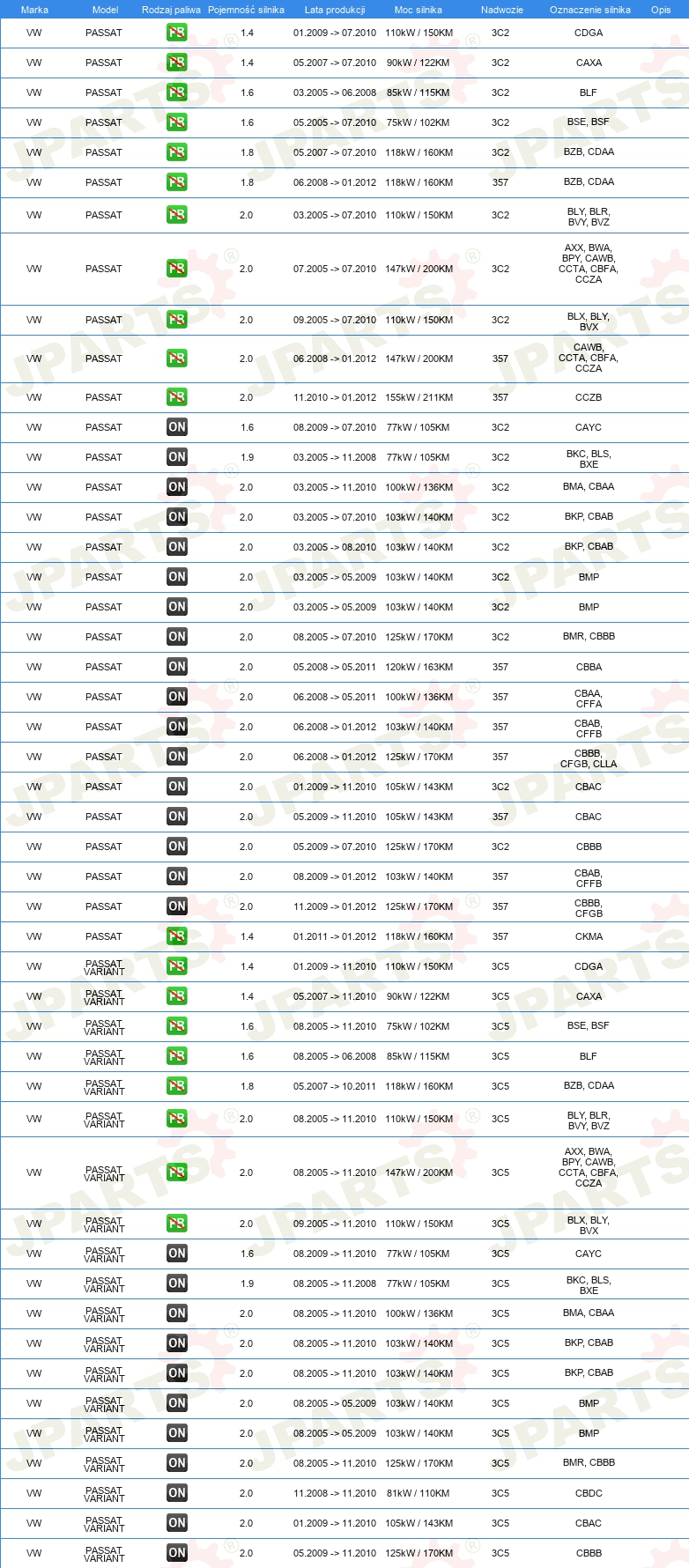The width and height of the screenshot is (689, 1568).
Task: Click the 357 body code in the CCZB row
Action: [x=500, y=397]
